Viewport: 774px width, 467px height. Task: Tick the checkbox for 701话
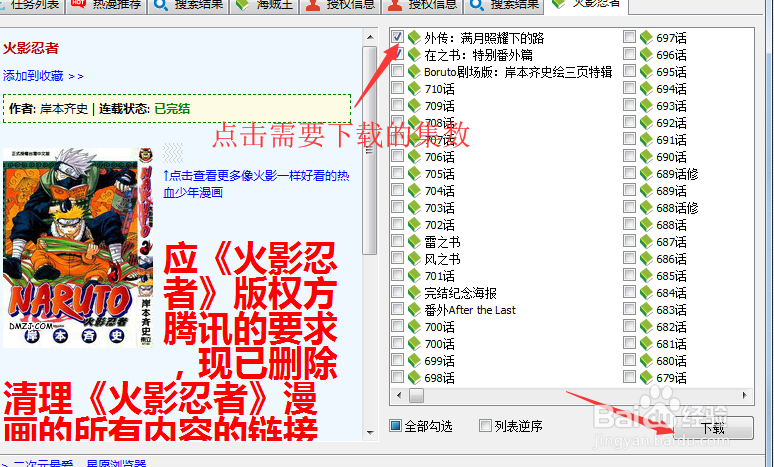[x=397, y=275]
